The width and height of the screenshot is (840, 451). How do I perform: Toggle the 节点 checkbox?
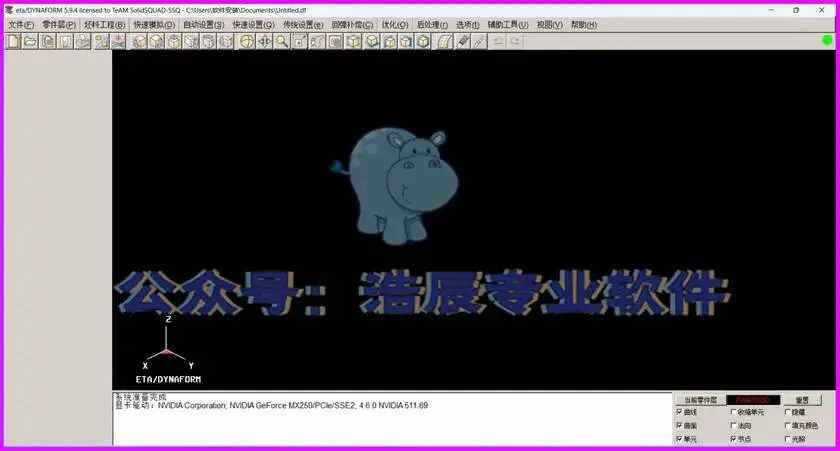(x=733, y=439)
